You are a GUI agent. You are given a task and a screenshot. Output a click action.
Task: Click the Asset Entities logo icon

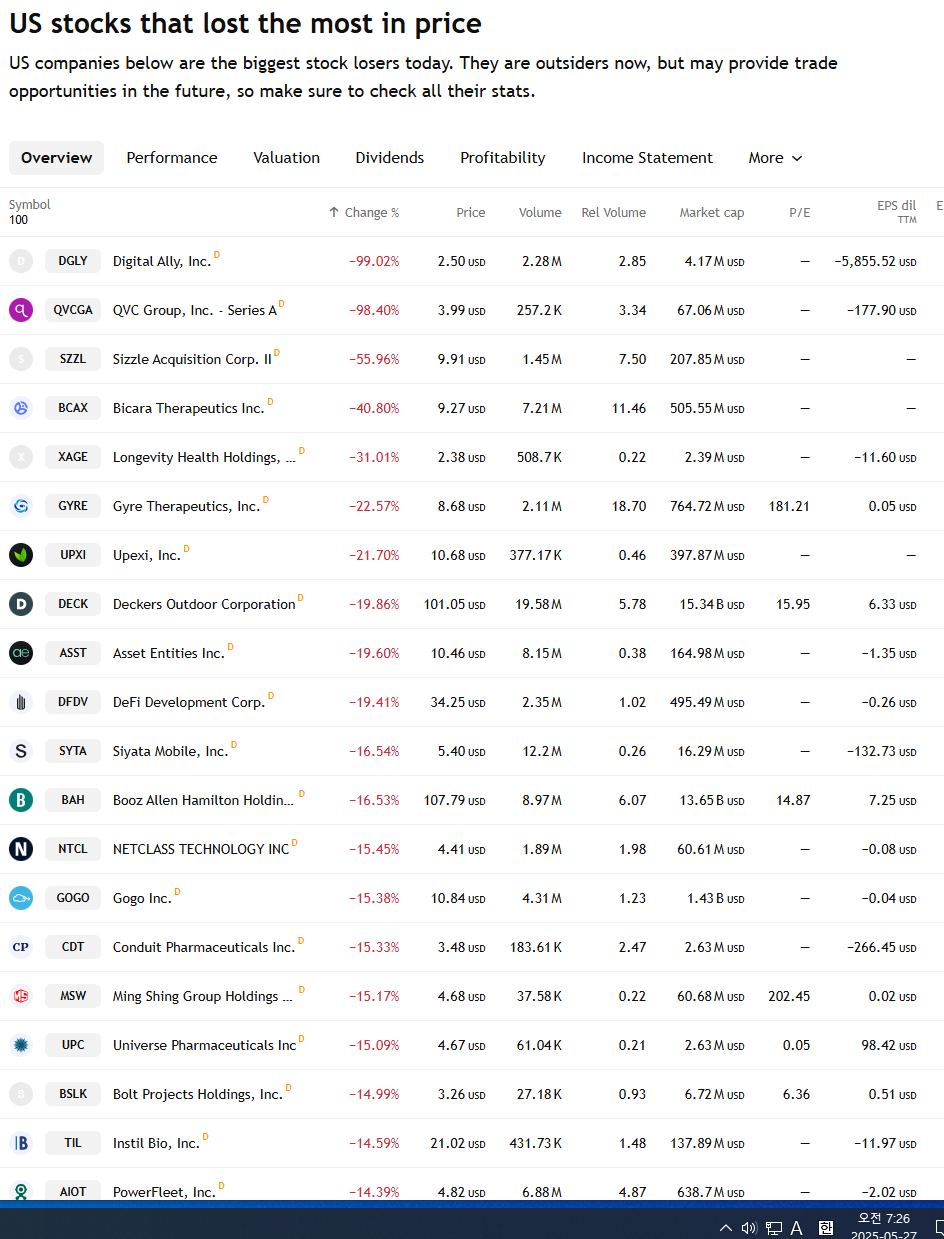click(x=21, y=653)
